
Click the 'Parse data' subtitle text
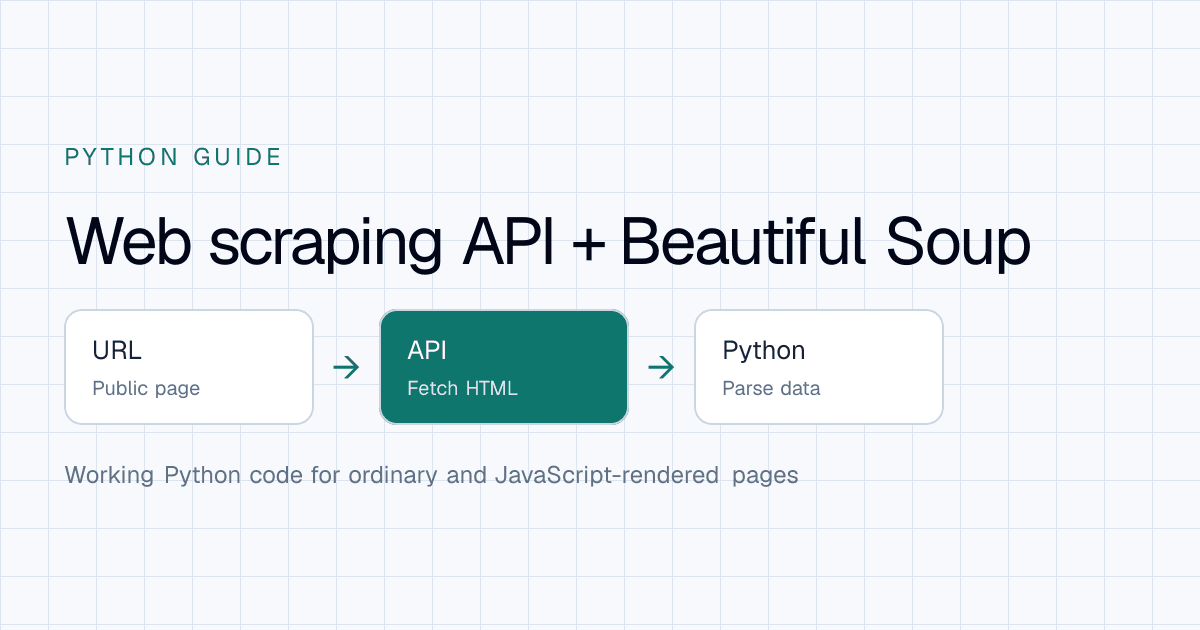(x=771, y=389)
